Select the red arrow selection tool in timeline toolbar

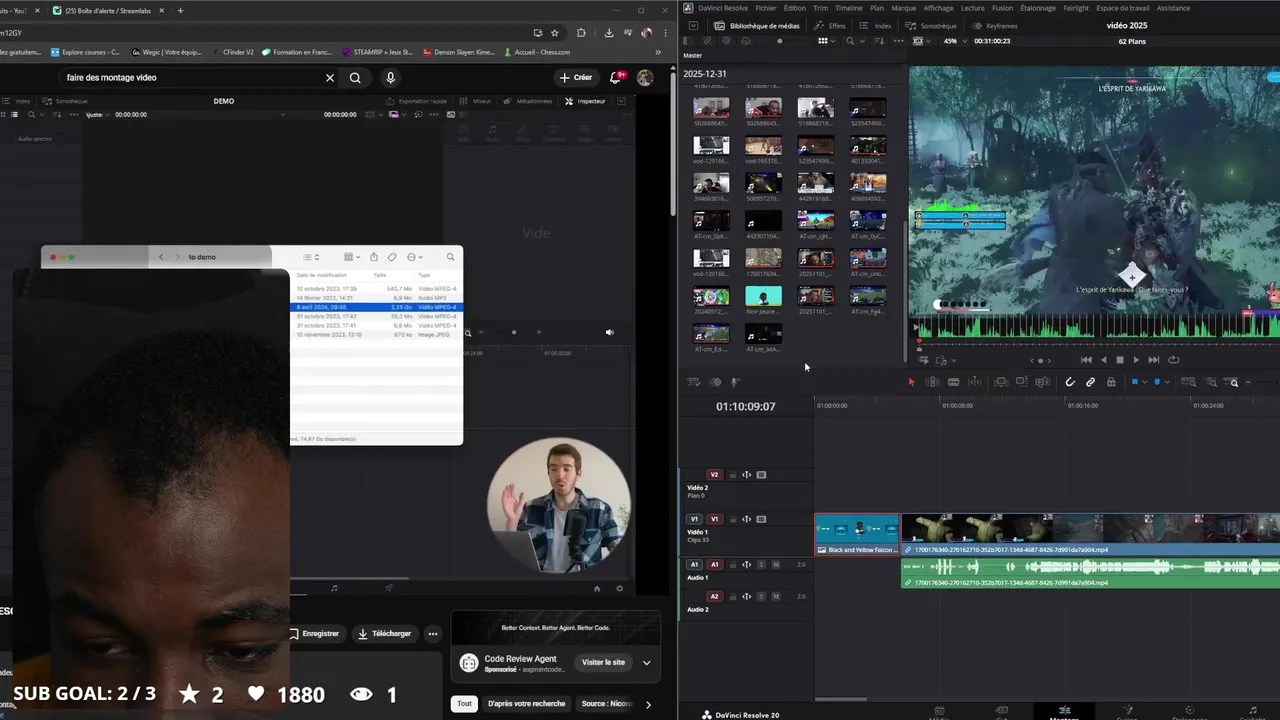click(x=911, y=382)
